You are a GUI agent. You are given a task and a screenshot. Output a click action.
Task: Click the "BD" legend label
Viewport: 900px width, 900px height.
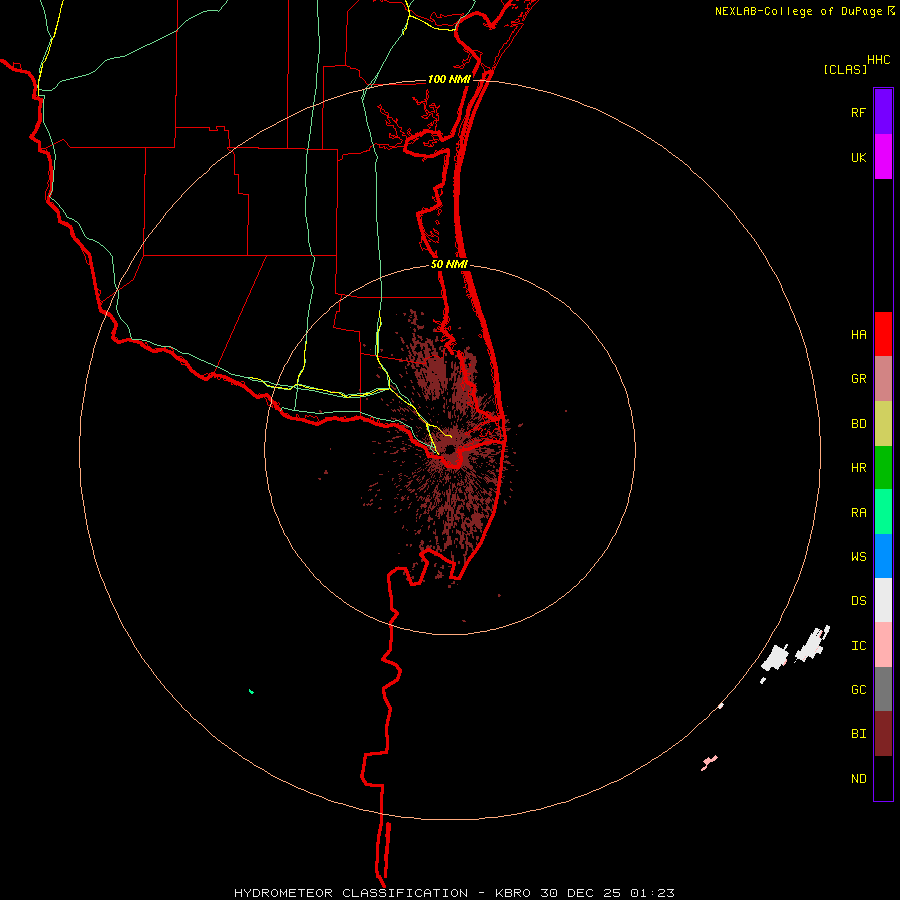[x=858, y=424]
